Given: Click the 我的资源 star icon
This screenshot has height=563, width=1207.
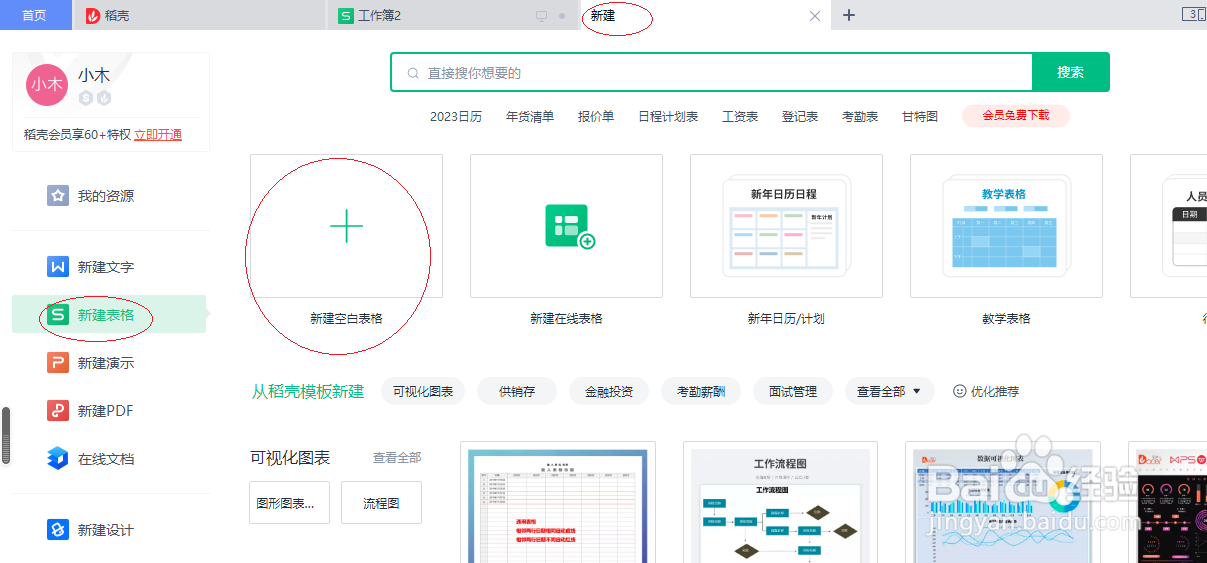Looking at the screenshot, I should [x=58, y=195].
